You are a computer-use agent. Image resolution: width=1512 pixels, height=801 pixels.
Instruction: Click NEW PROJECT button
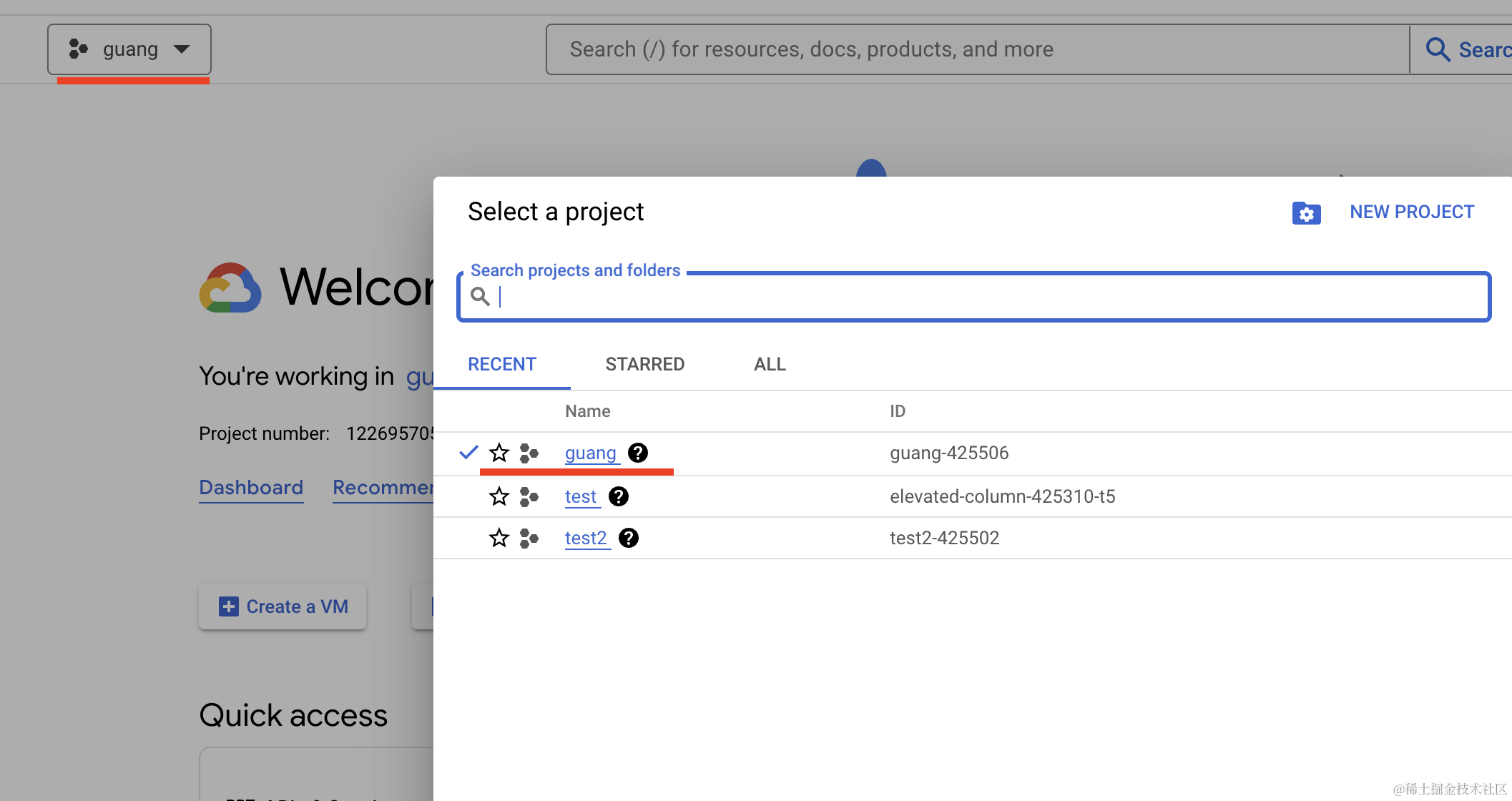coord(1411,212)
